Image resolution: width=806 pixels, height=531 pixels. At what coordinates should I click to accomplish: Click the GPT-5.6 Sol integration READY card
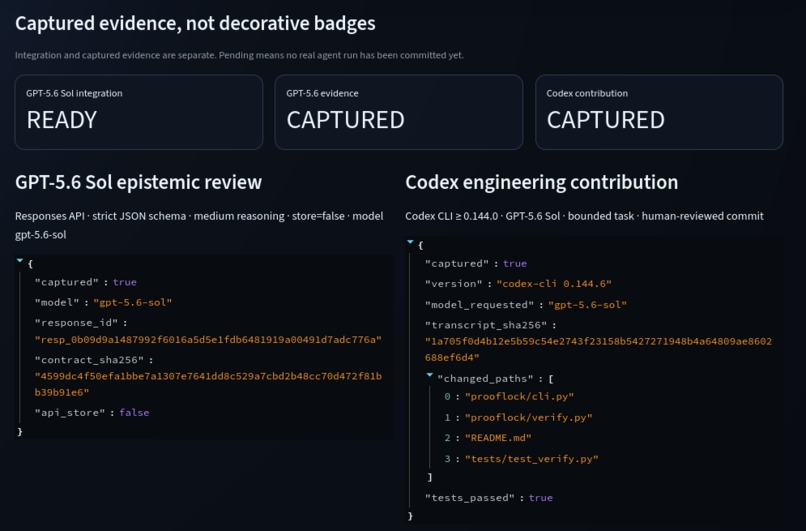tap(139, 112)
